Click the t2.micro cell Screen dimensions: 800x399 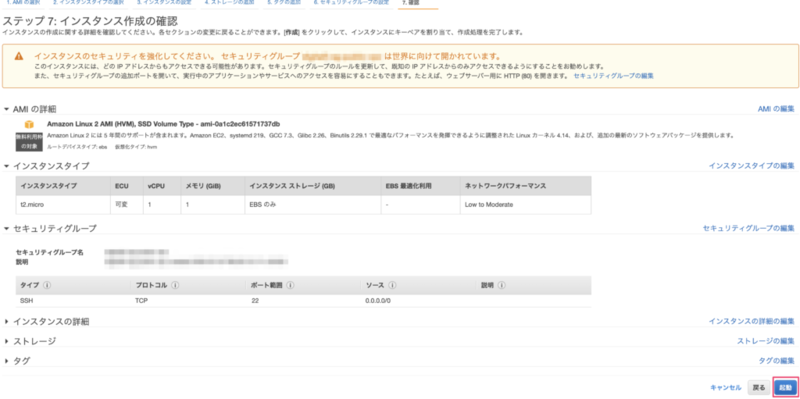tap(63, 205)
